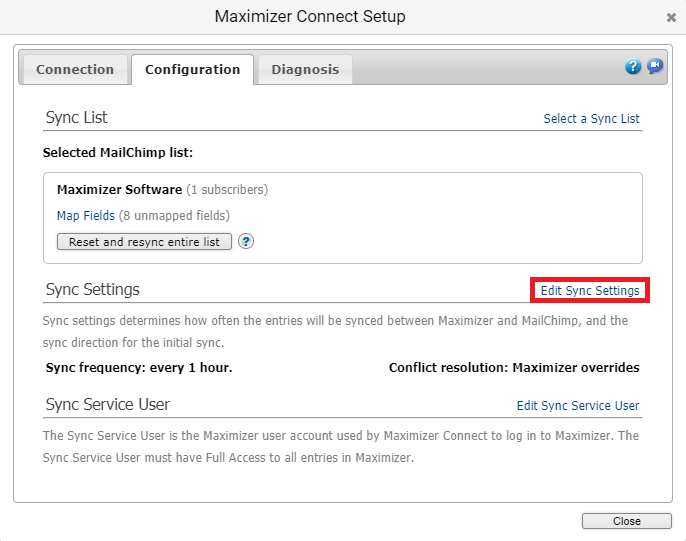Screen dimensions: 686x541
Task: Open the Diagnosis tab
Action: 305,69
